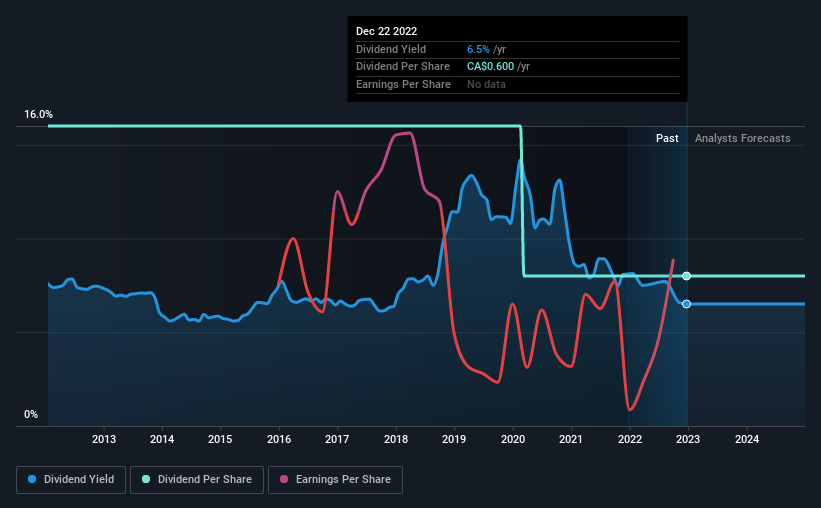Screen dimensions: 821x508
Task: Click the 2016 x-axis label
Action: pyautogui.click(x=279, y=439)
